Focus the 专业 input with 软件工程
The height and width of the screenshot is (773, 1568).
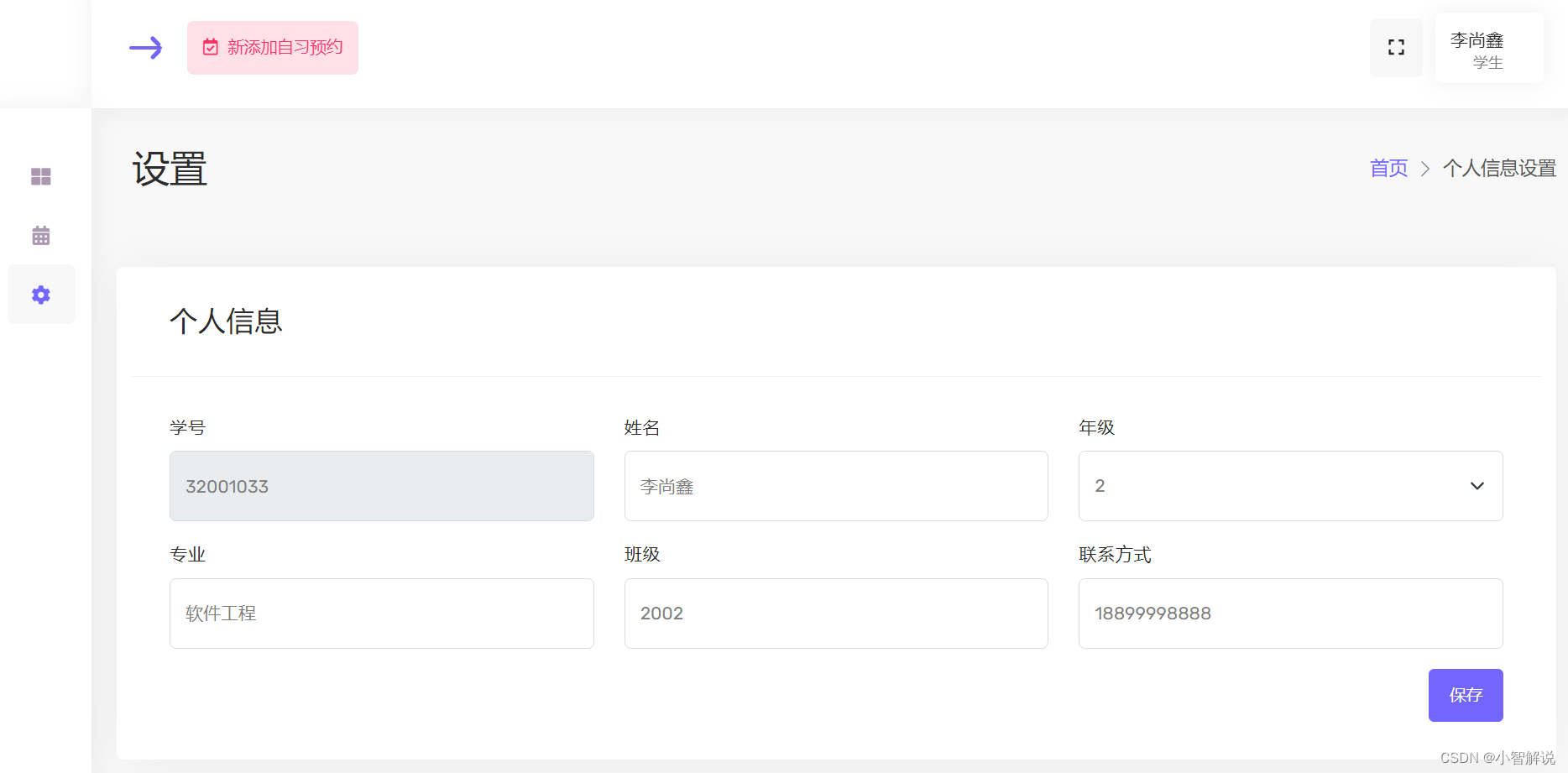(382, 614)
